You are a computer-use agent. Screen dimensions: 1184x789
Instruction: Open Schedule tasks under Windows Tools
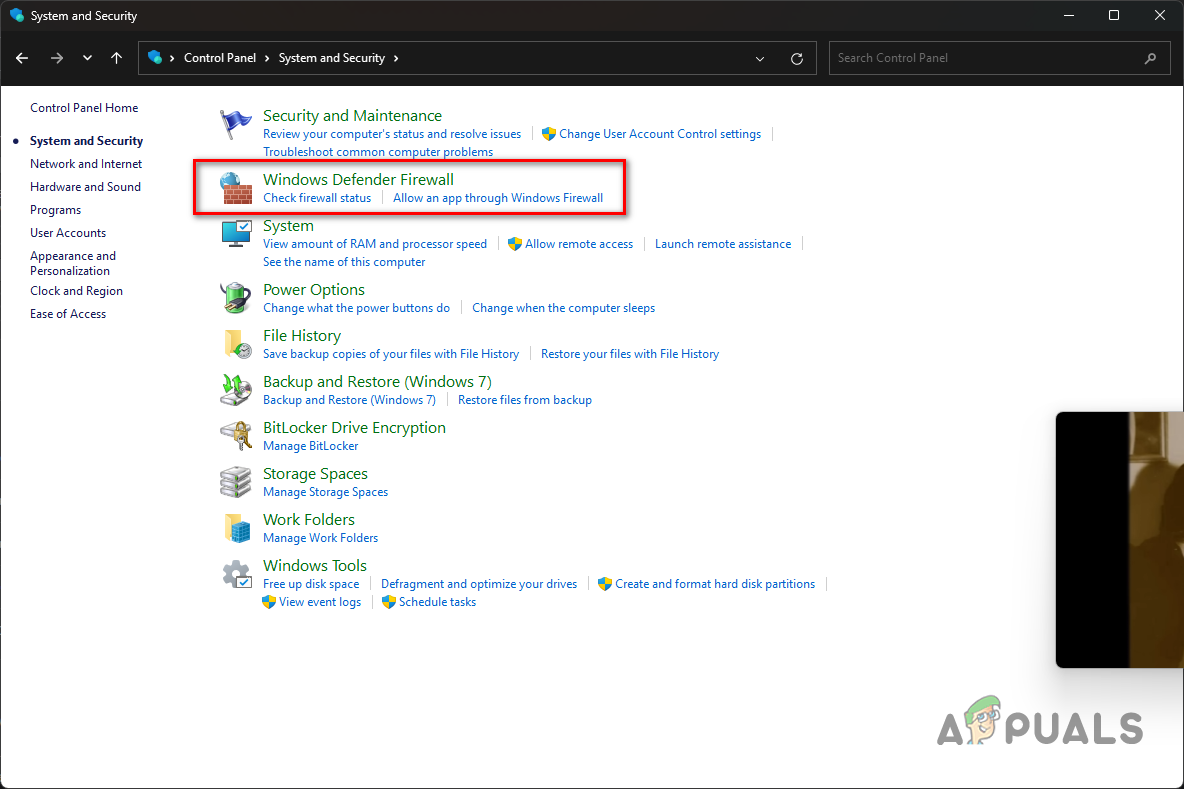(436, 601)
